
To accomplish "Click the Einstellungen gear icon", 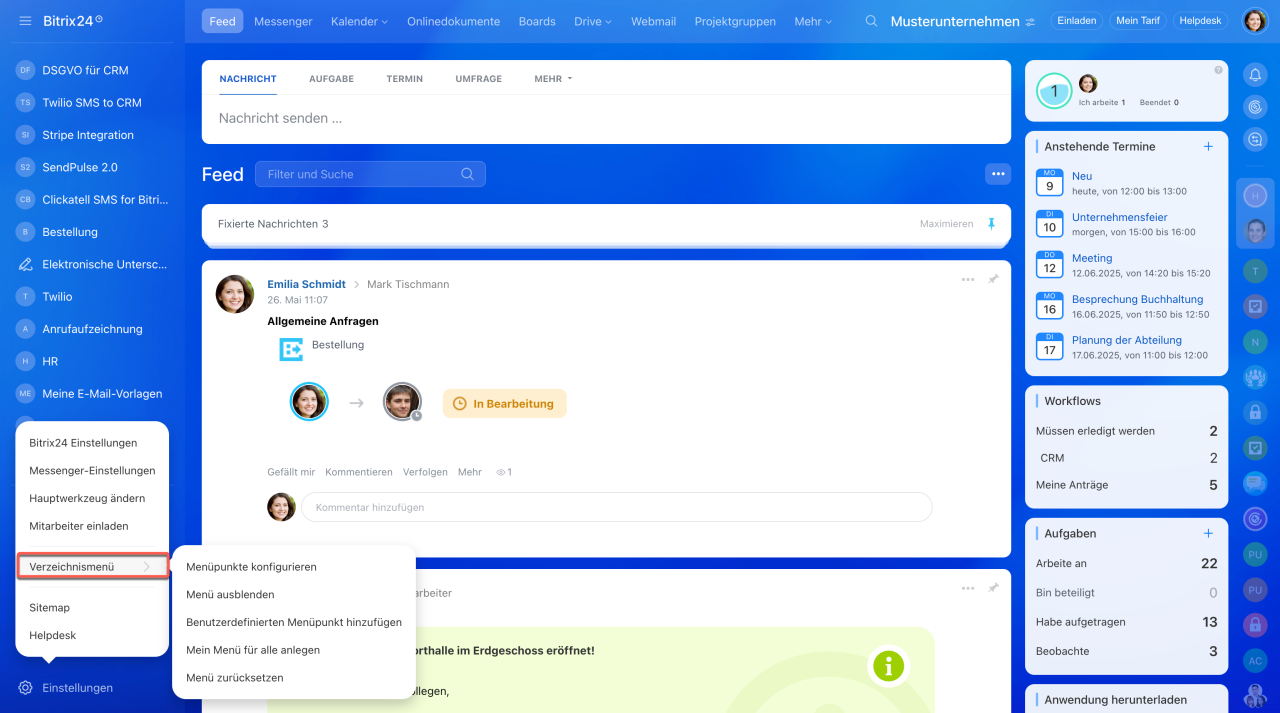I will (26, 688).
